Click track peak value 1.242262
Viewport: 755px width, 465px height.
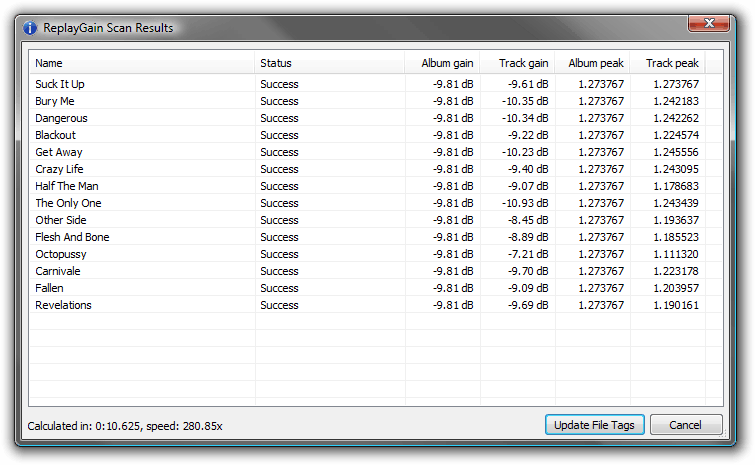(x=676, y=118)
